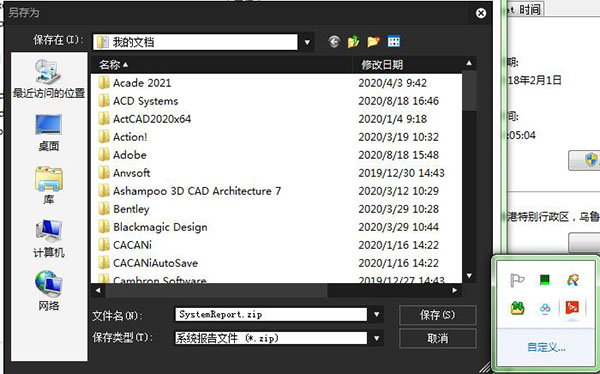600x374 pixels.
Task: Click the file list scroll up arrow
Action: [470, 64]
